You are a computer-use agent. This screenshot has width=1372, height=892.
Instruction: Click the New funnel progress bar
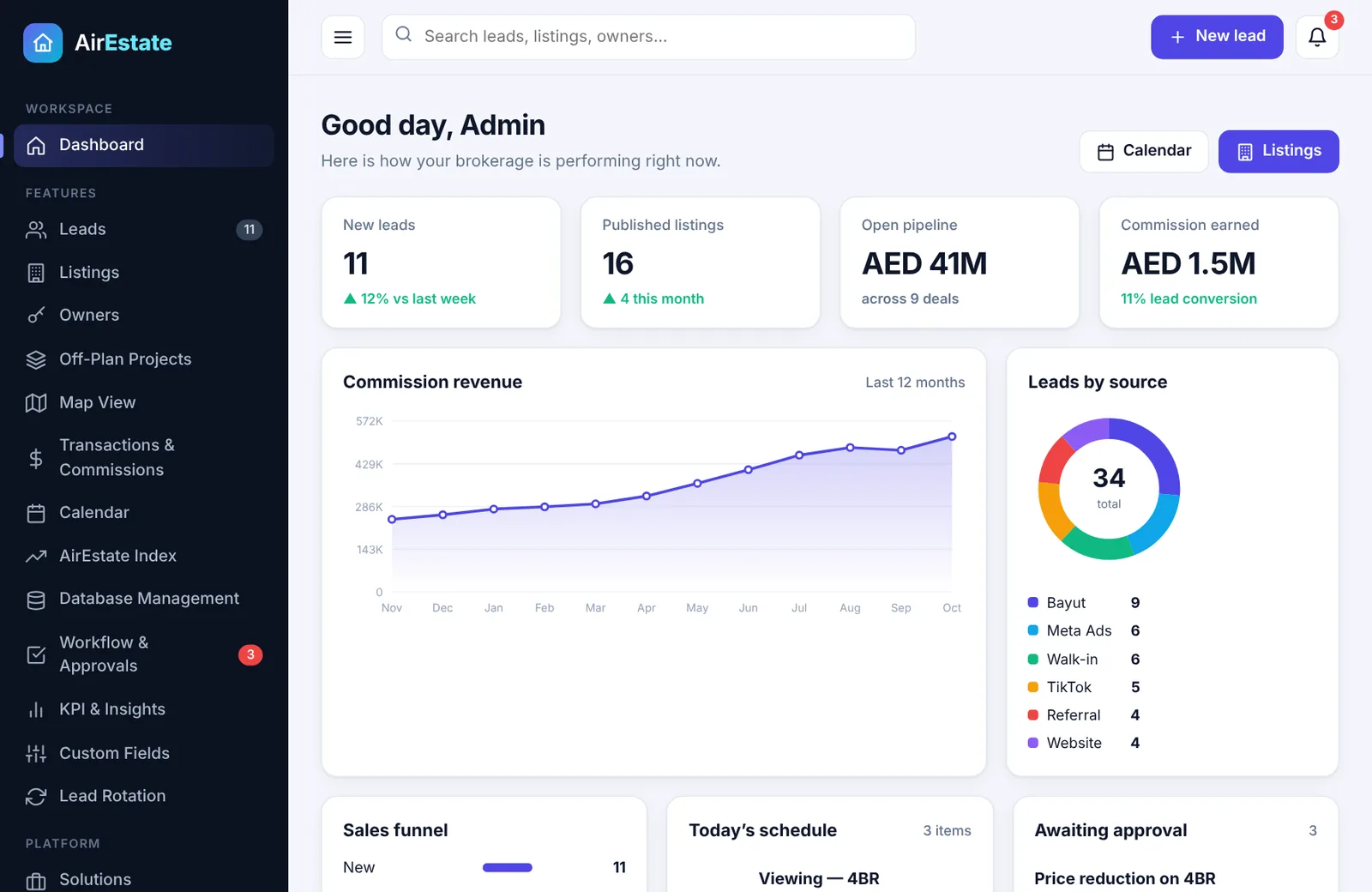point(508,868)
